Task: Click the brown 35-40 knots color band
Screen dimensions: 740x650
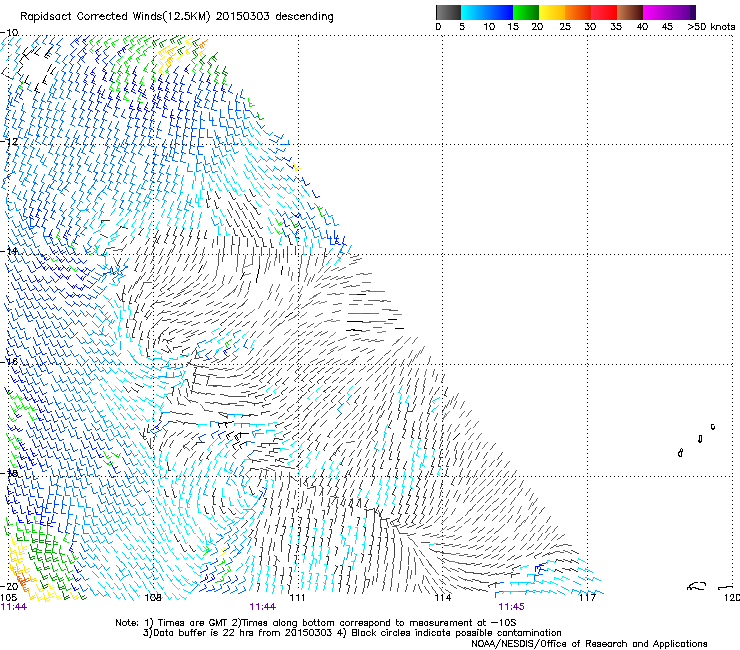Action: (x=630, y=12)
